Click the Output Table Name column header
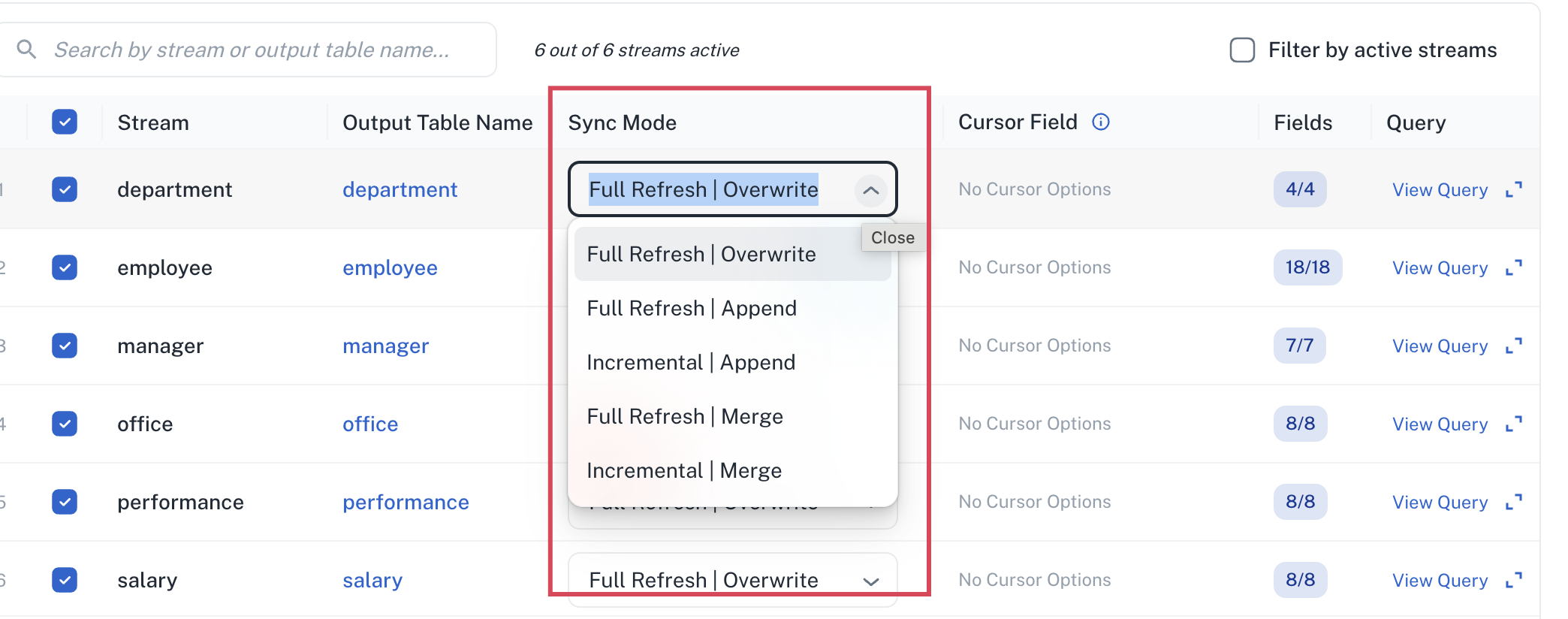This screenshot has width=1568, height=619. pyautogui.click(x=438, y=122)
